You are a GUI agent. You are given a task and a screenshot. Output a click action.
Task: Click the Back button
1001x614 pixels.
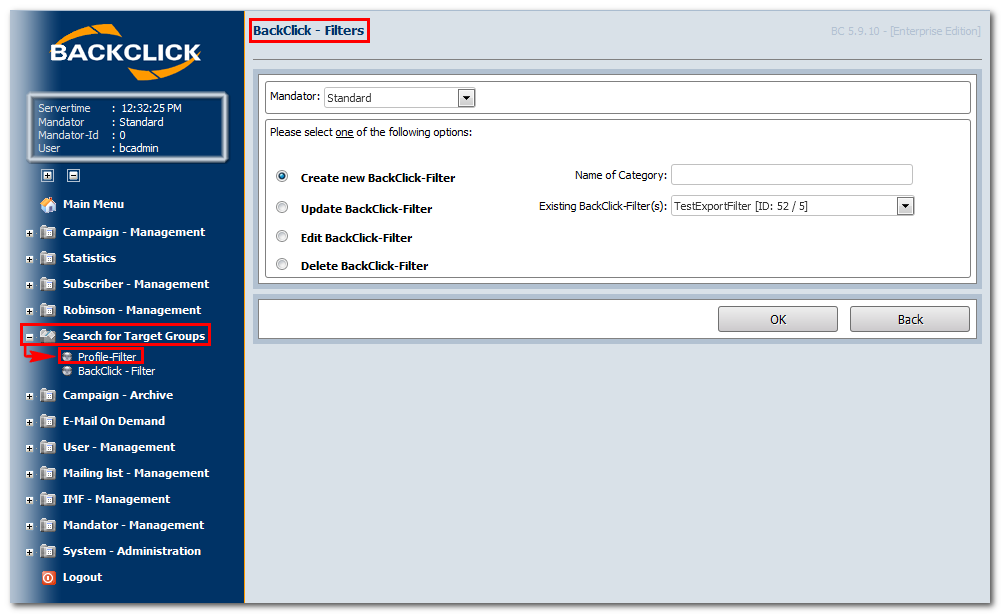tap(910, 319)
